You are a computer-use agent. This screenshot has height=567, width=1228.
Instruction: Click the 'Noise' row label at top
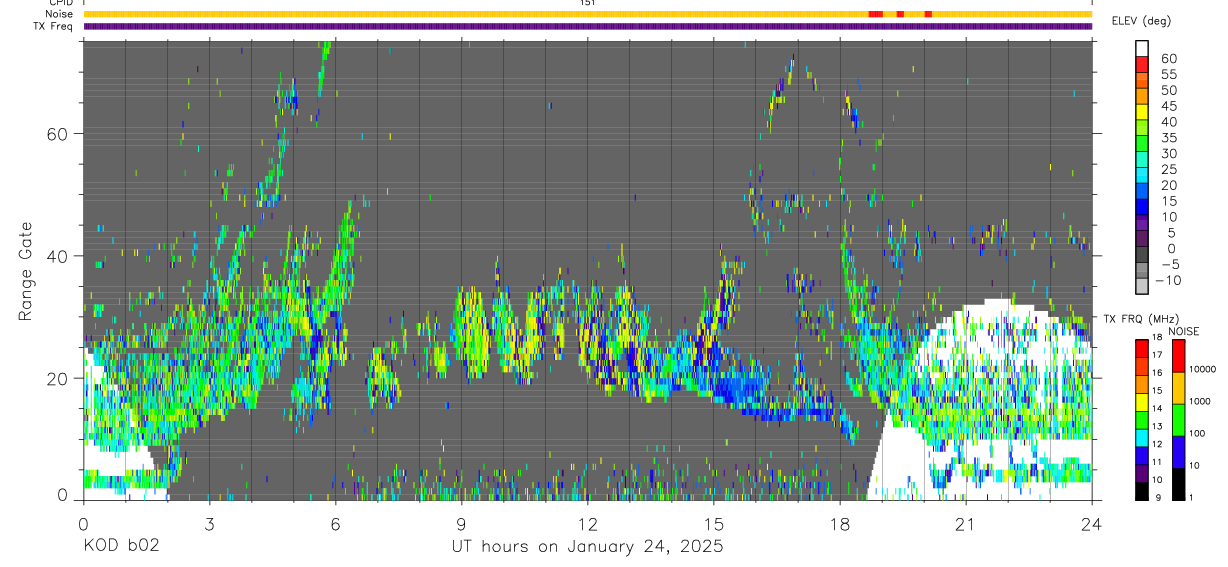(x=59, y=14)
